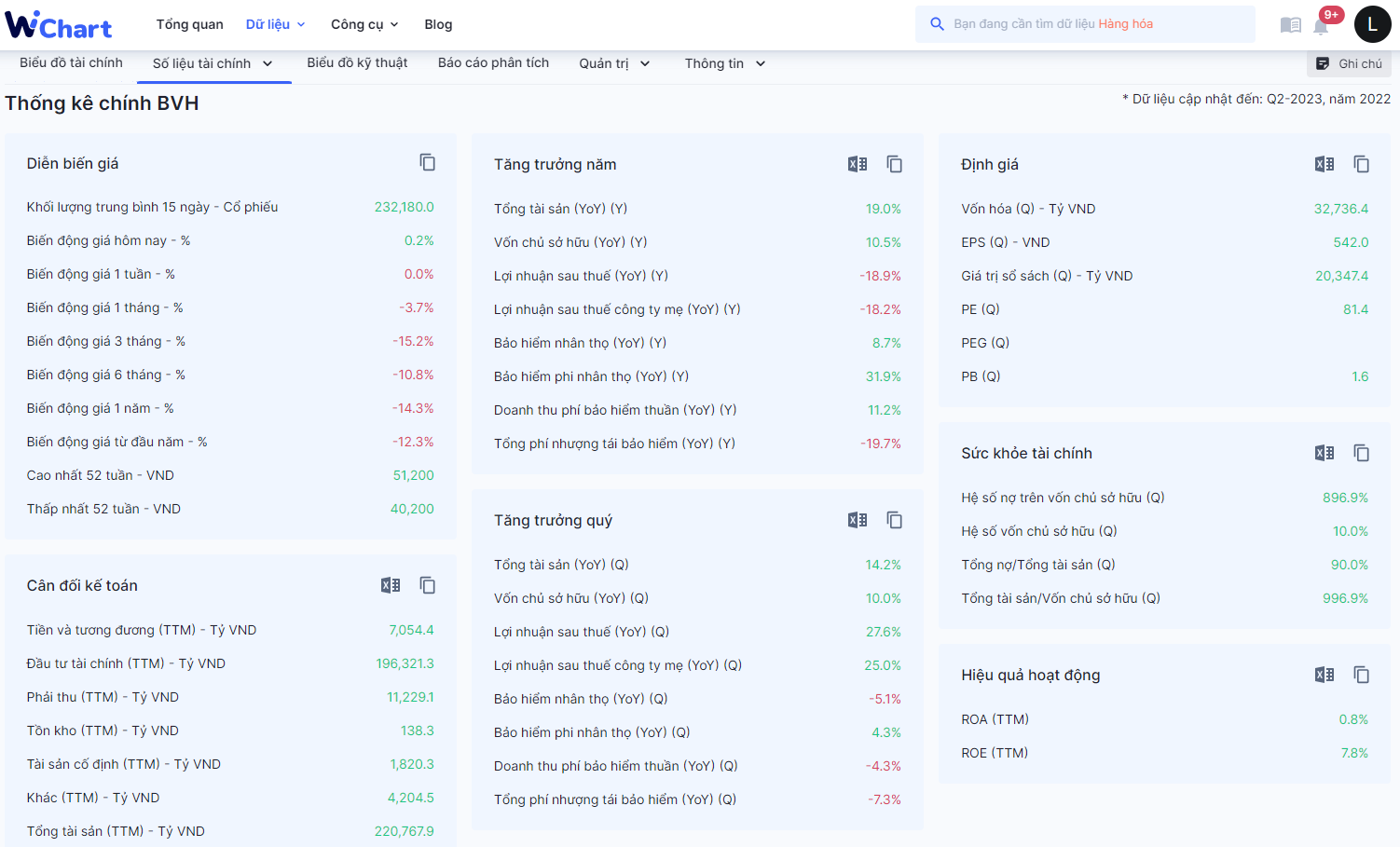
Task: Click Khối lượng trung bình value 232,180.0
Action: [404, 207]
